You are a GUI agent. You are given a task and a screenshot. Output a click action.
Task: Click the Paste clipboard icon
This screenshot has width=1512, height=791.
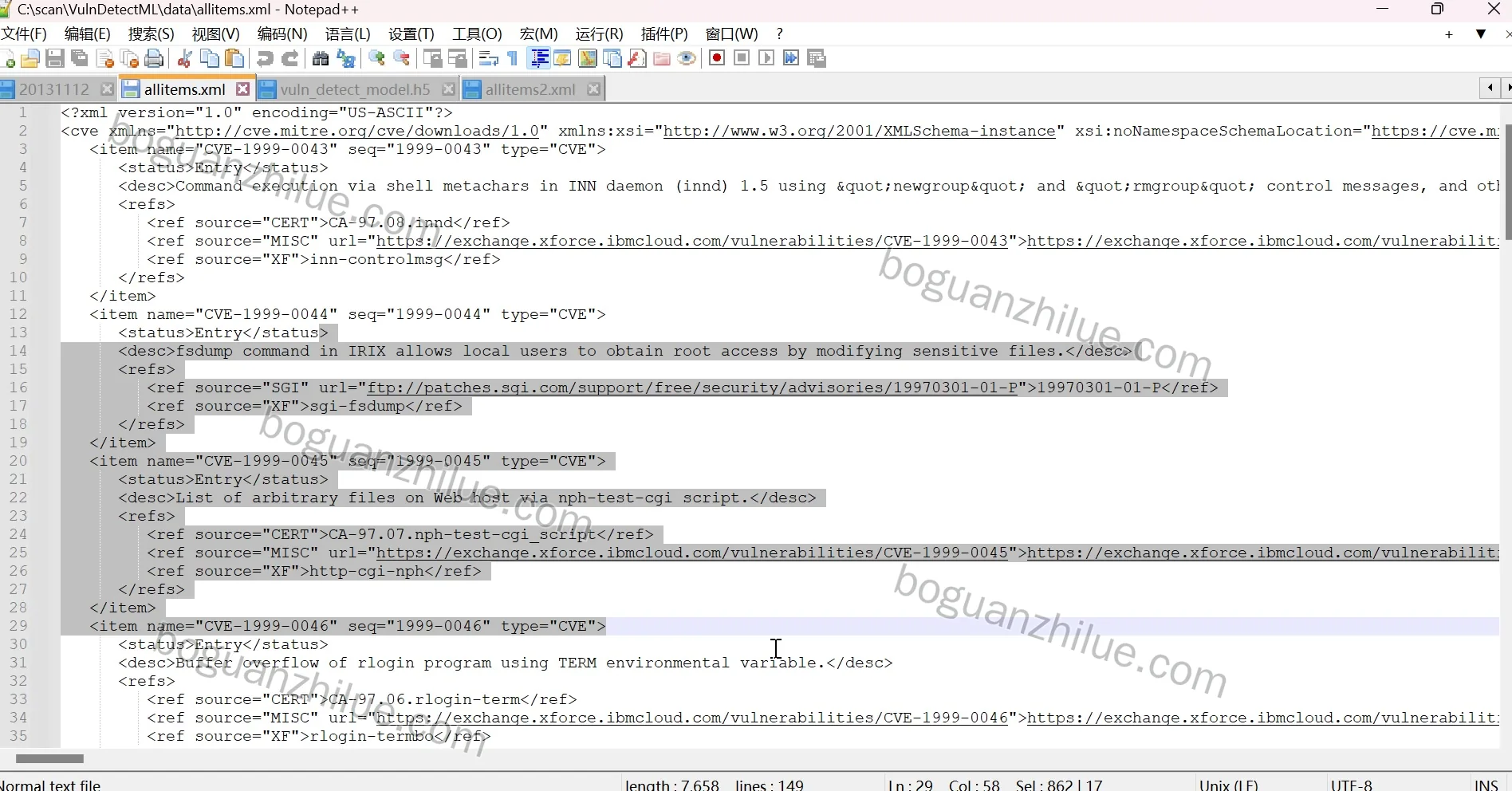pyautogui.click(x=234, y=58)
